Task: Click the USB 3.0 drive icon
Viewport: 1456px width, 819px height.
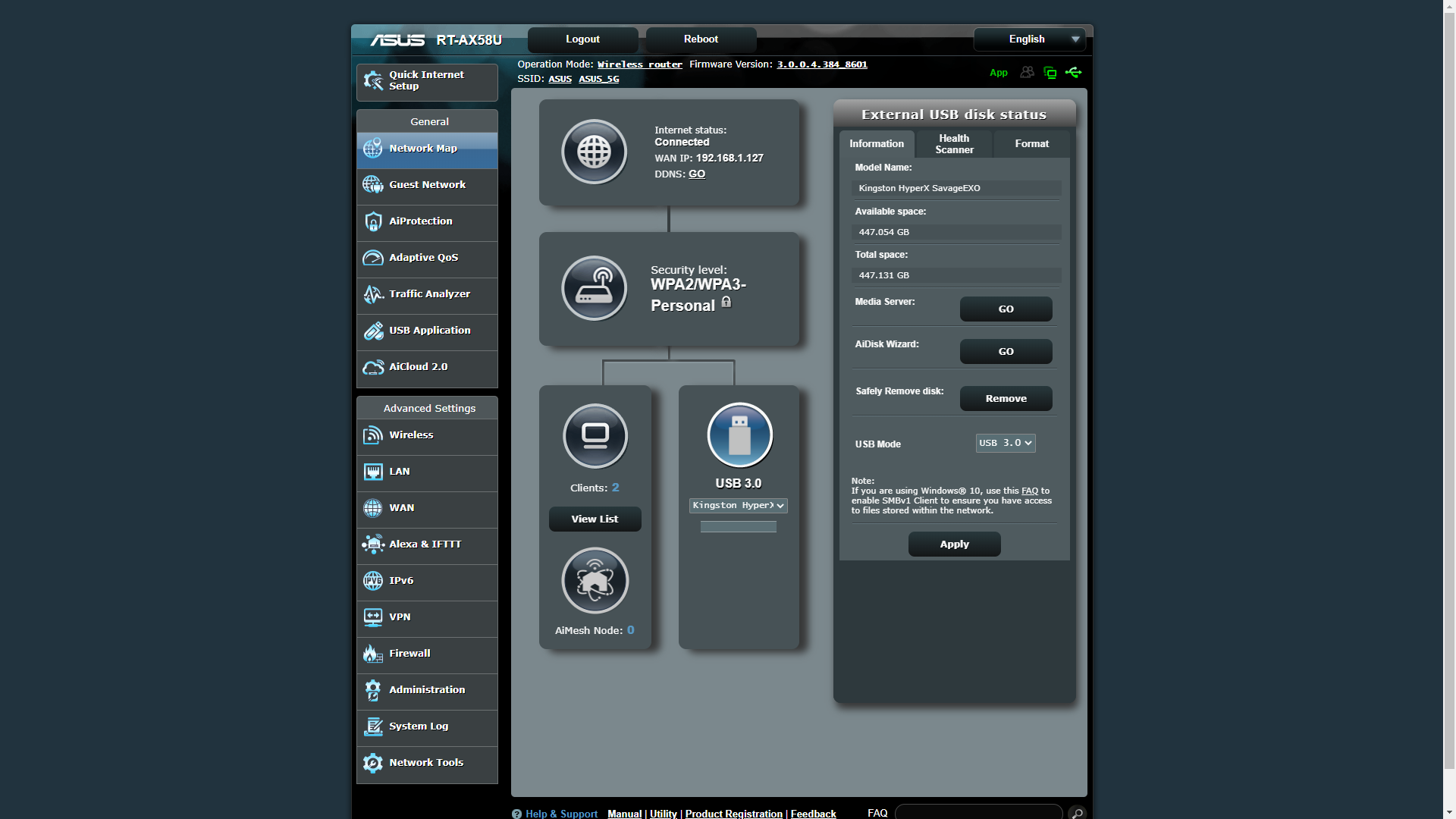Action: pyautogui.click(x=739, y=435)
